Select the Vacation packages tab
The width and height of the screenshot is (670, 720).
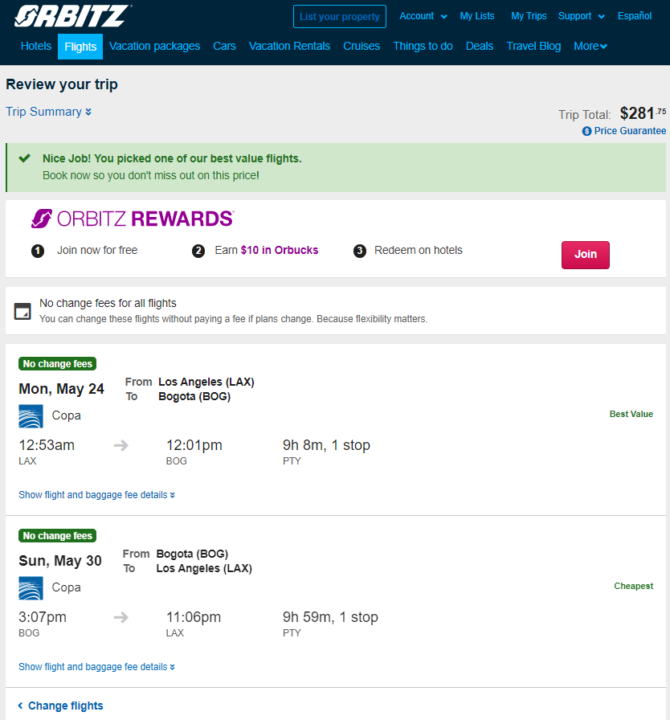click(x=154, y=46)
